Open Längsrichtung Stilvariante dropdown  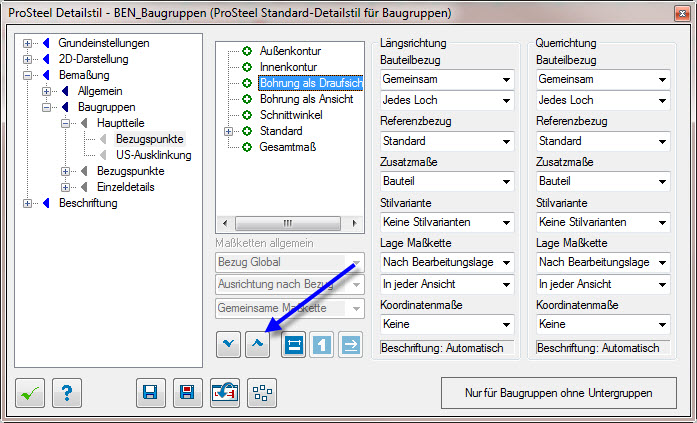(447, 222)
